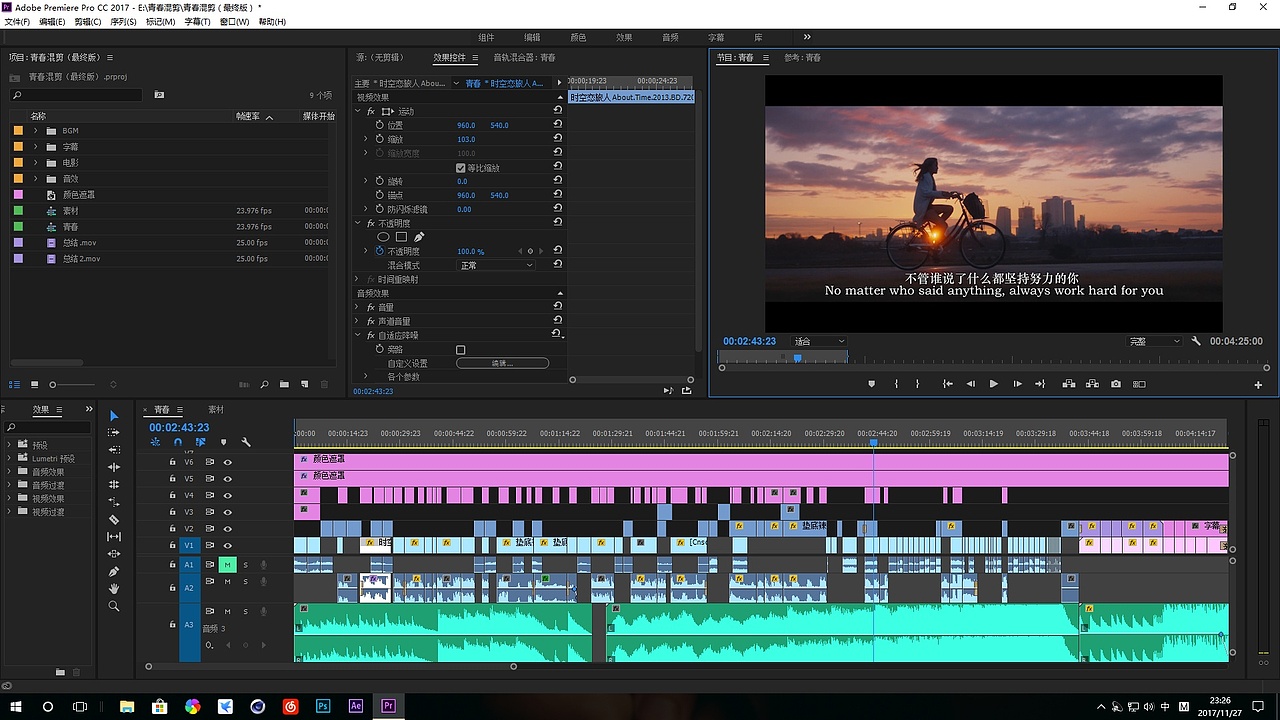
Task: Expand the Lumetri 预设 folder
Action: (x=10, y=458)
